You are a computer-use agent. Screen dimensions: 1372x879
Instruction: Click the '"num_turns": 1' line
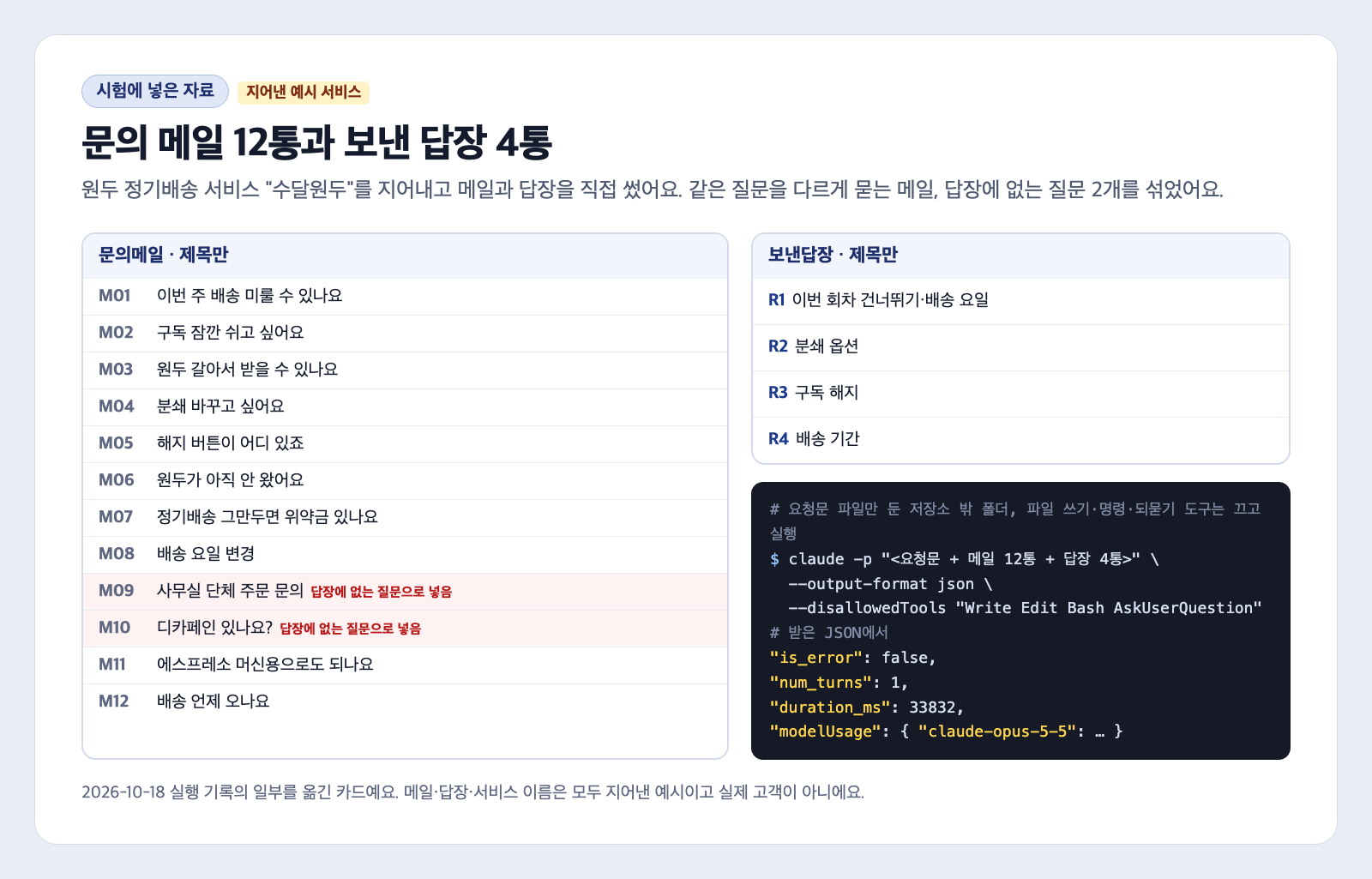839,683
